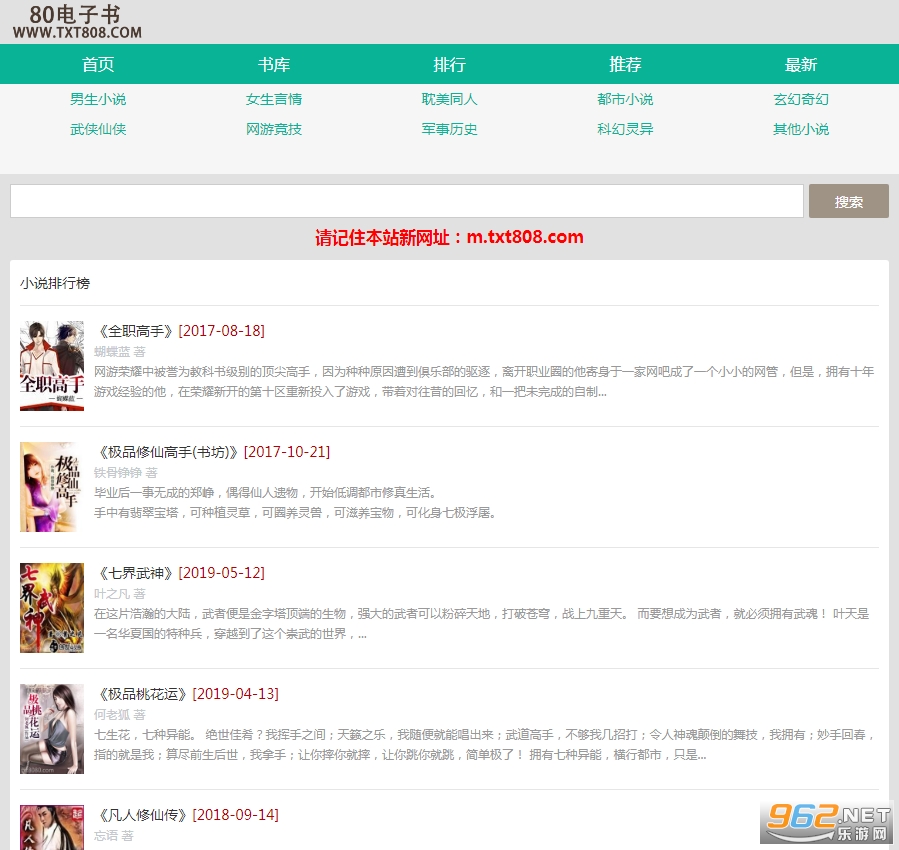Click the date [2019-05-12]
Screen dimensions: 899x850
(222, 573)
